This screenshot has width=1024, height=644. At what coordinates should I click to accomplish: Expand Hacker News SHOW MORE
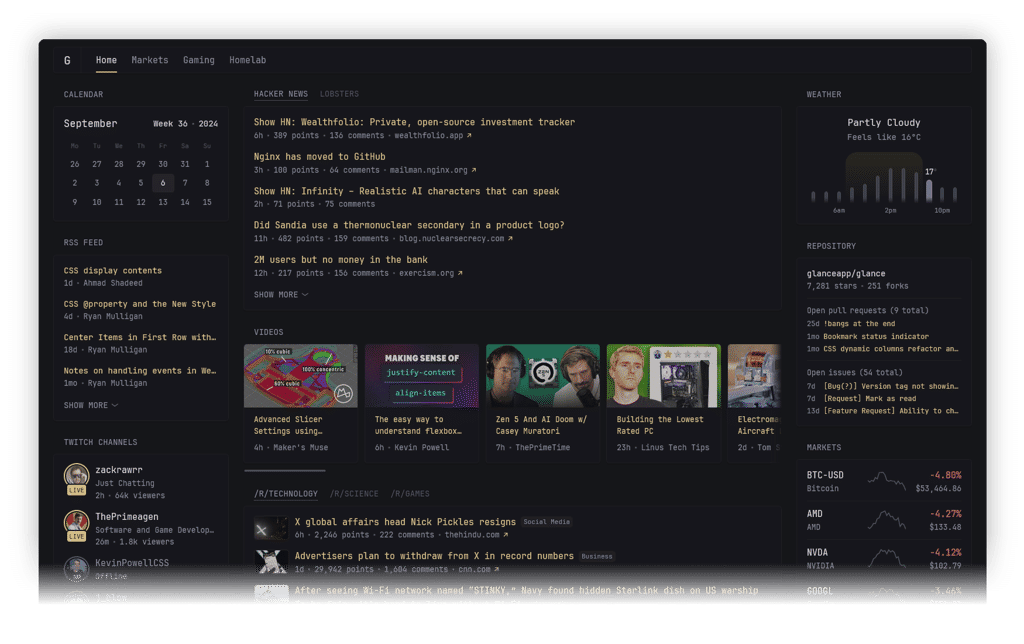click(x=281, y=295)
